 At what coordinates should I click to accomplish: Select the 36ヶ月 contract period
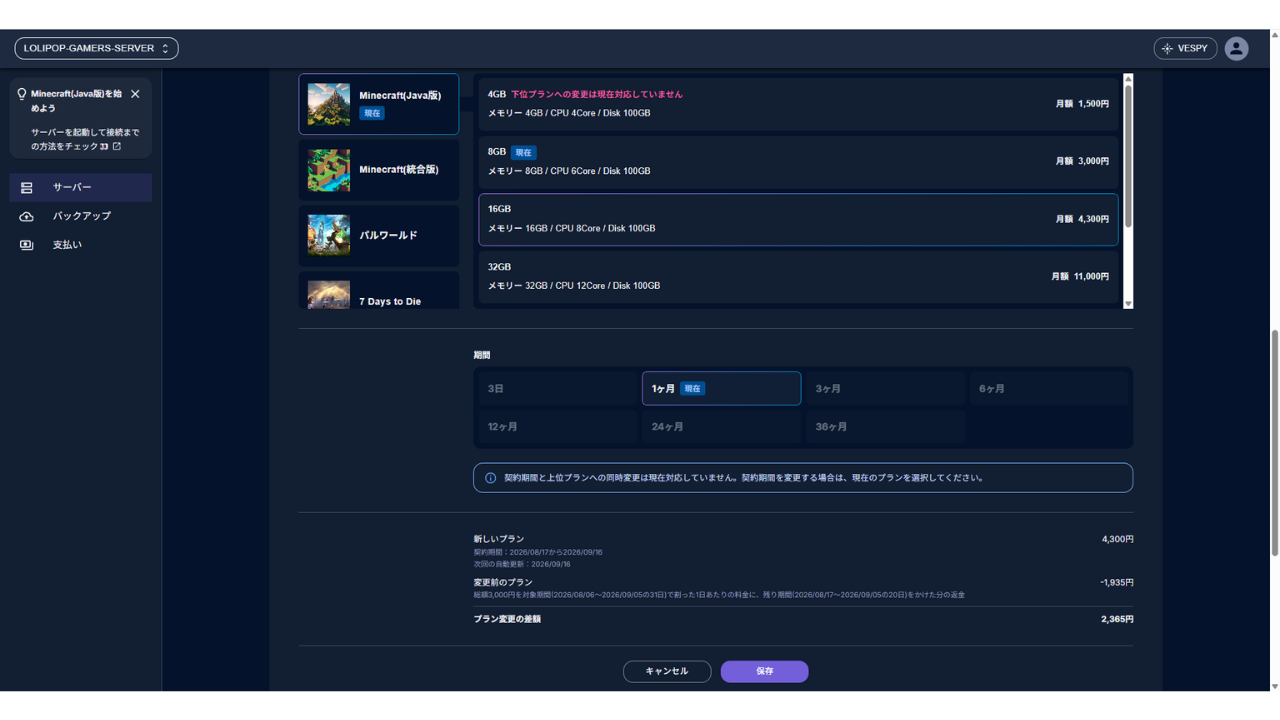[x=885, y=427]
